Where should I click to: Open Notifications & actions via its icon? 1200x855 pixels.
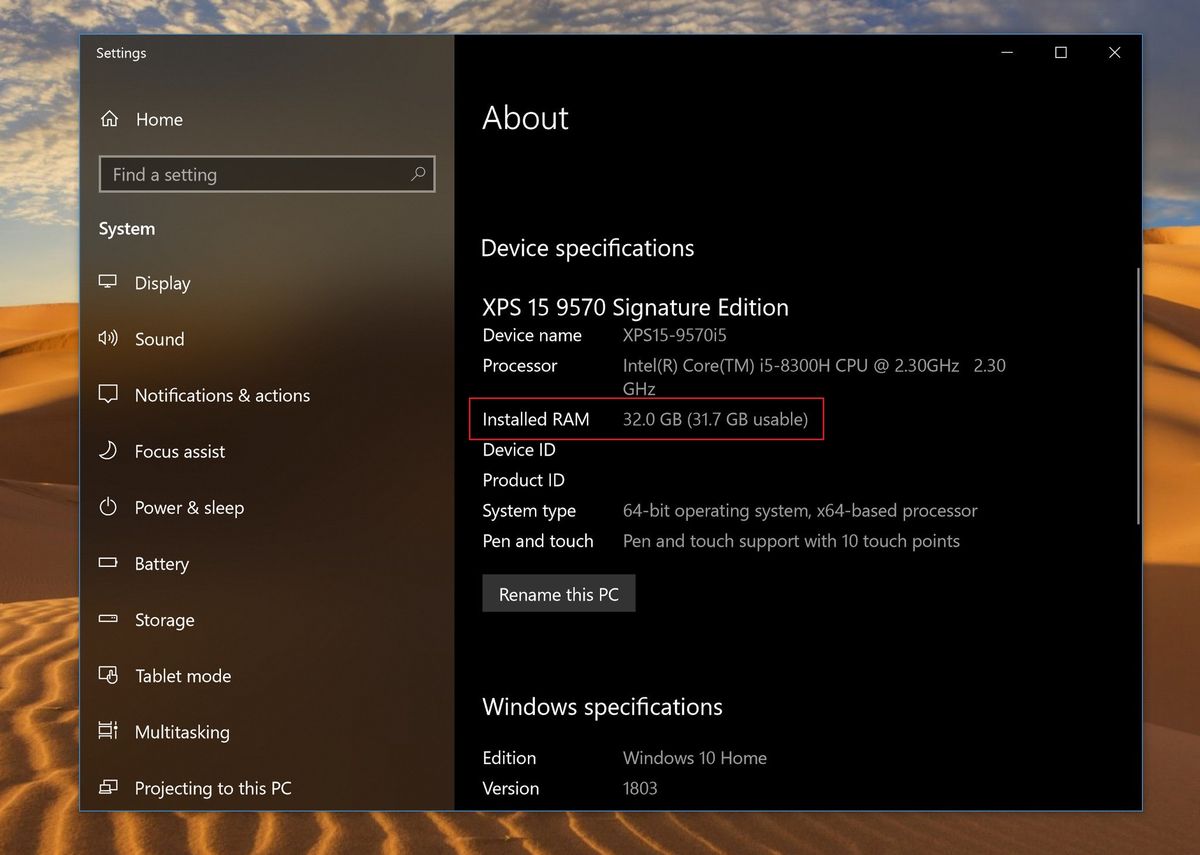(x=107, y=394)
